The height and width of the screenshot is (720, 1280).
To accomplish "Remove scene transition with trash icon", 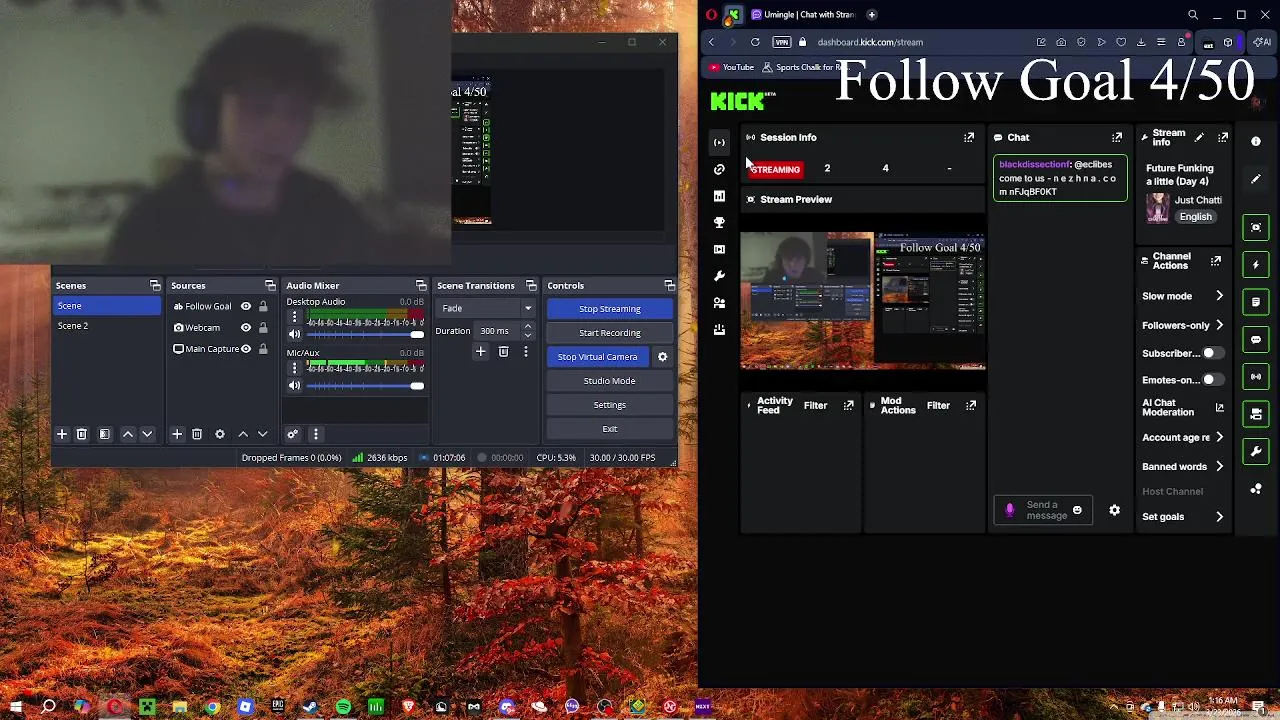I will pyautogui.click(x=503, y=352).
